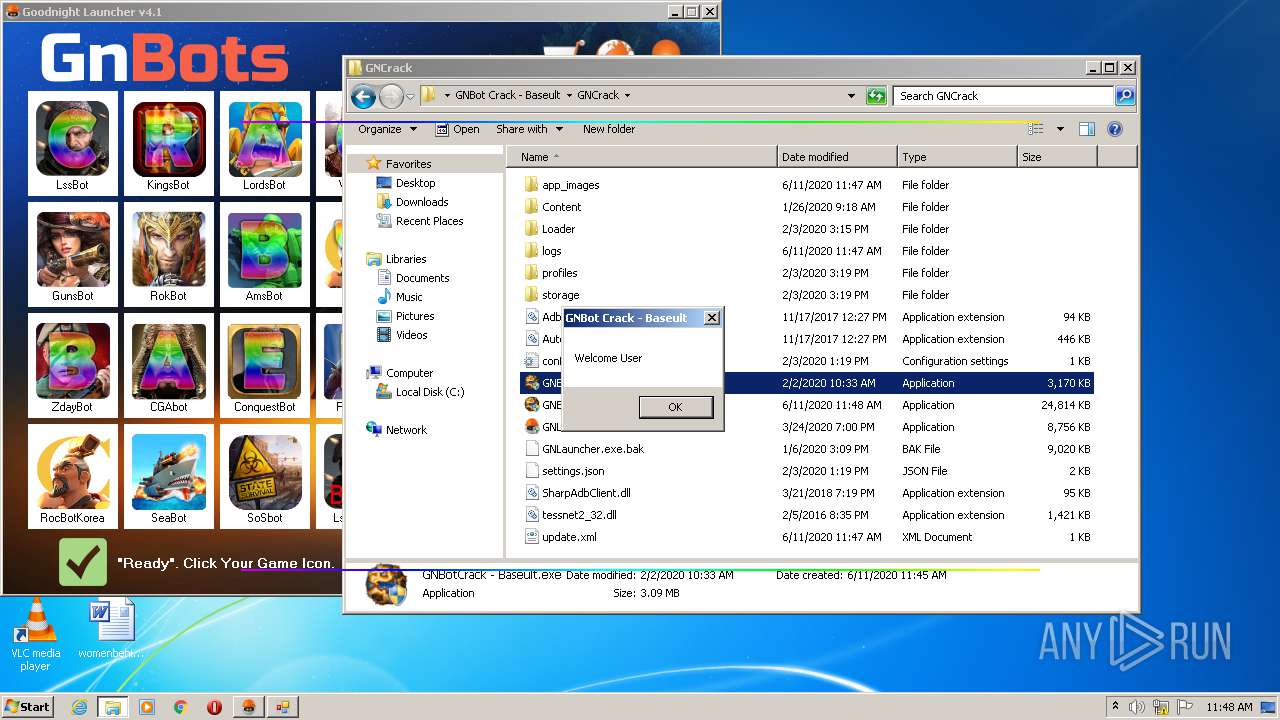Click OK in the Welcome User dialog
Image resolution: width=1280 pixels, height=720 pixels.
675,407
